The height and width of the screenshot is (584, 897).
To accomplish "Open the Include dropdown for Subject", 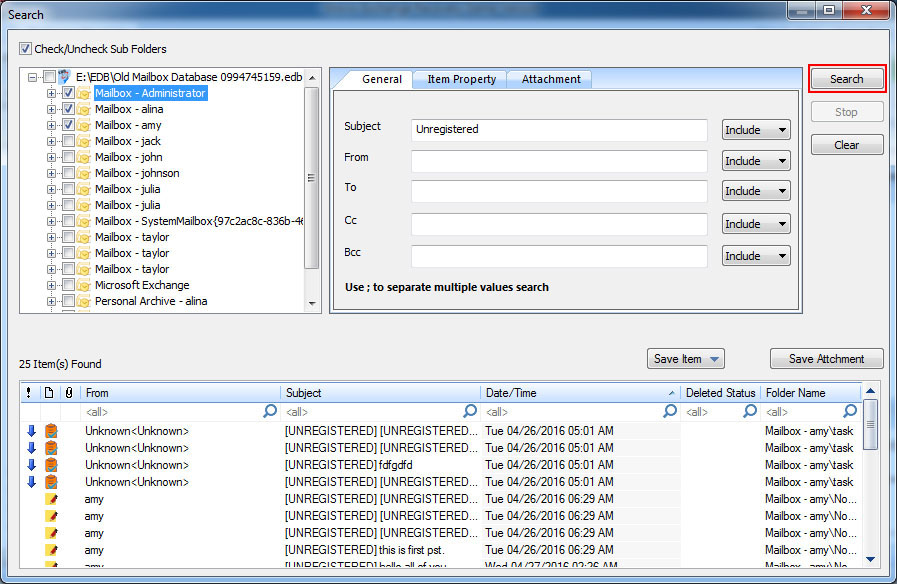I will click(756, 130).
